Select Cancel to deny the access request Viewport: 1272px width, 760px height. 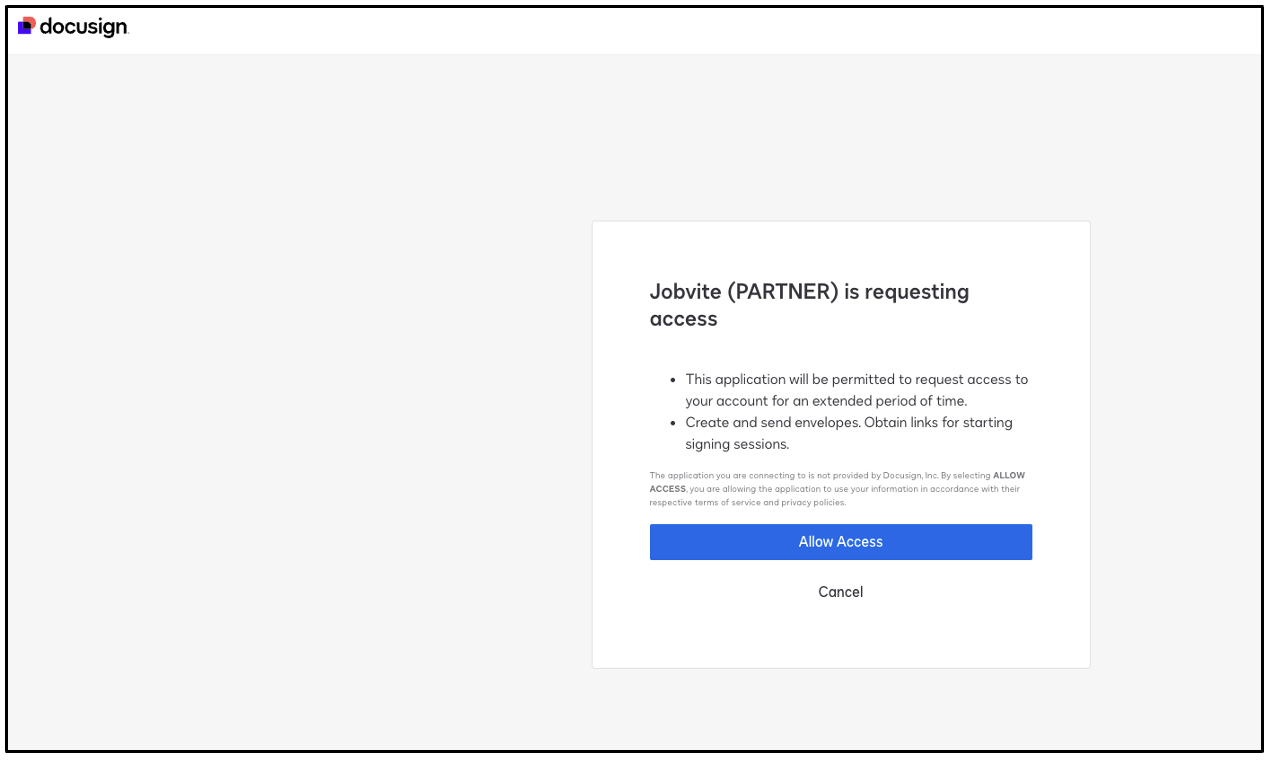point(840,592)
